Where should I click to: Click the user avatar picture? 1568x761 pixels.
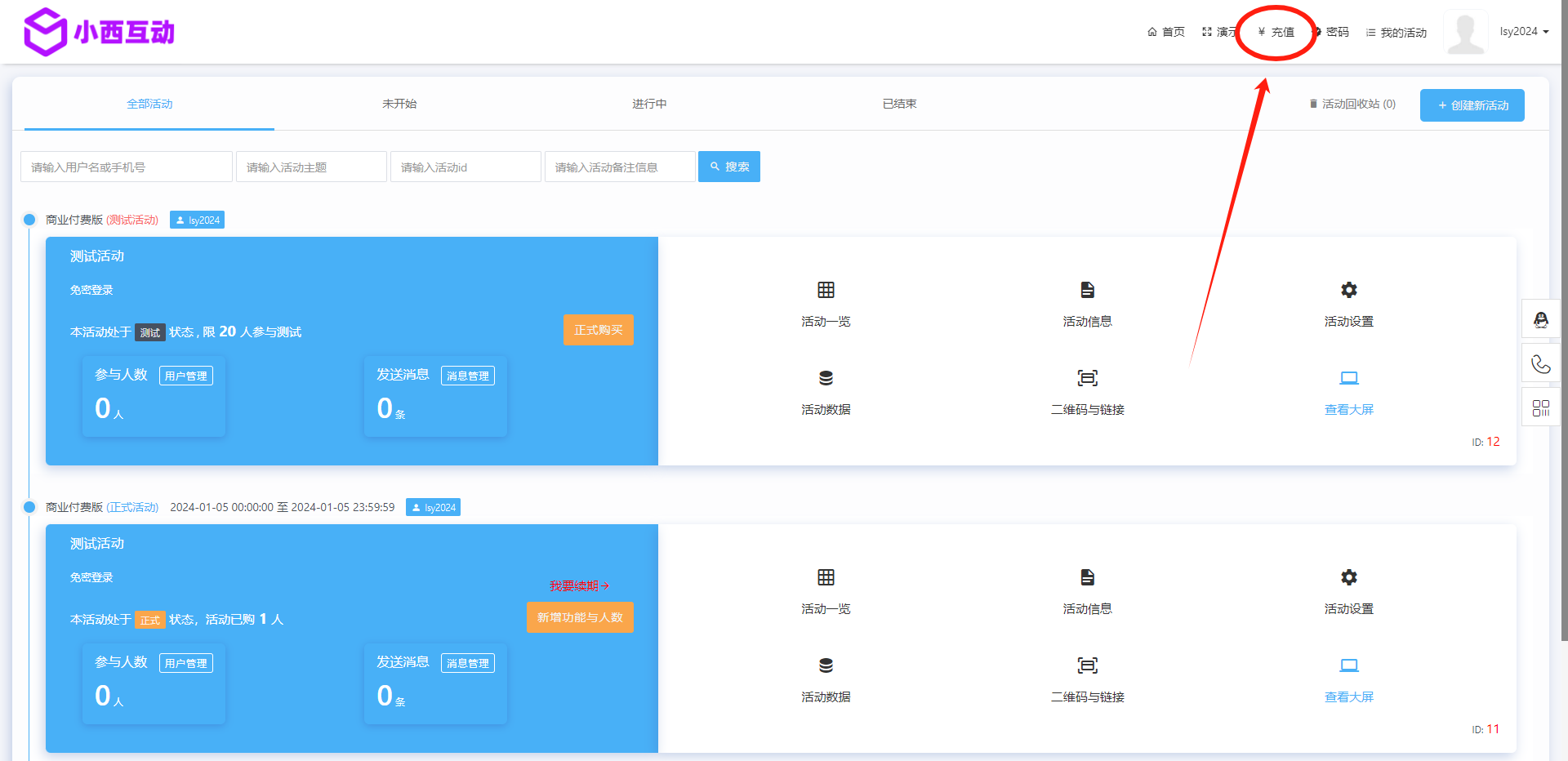click(x=1465, y=33)
